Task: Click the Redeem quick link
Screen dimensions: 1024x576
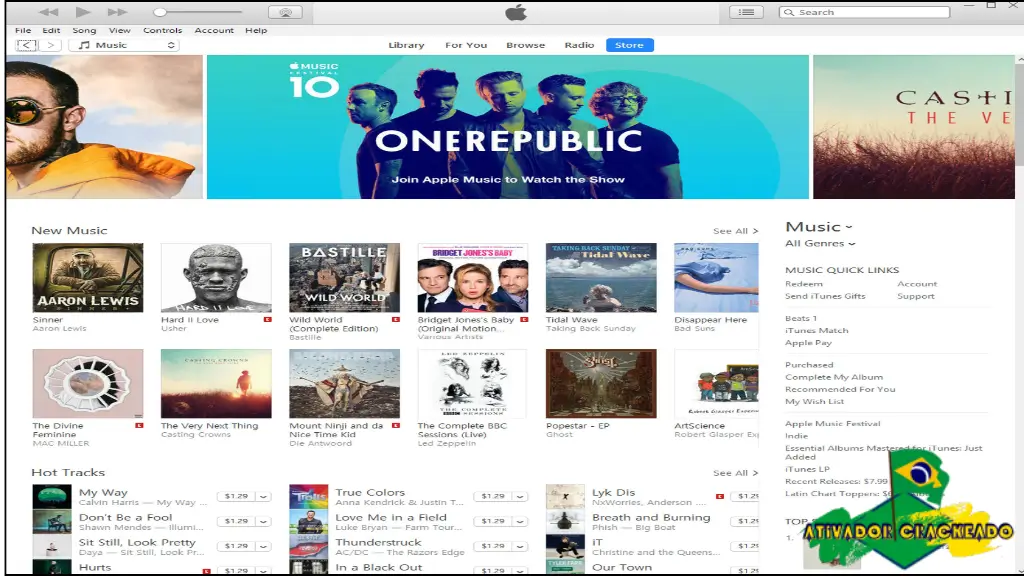Action: (804, 283)
